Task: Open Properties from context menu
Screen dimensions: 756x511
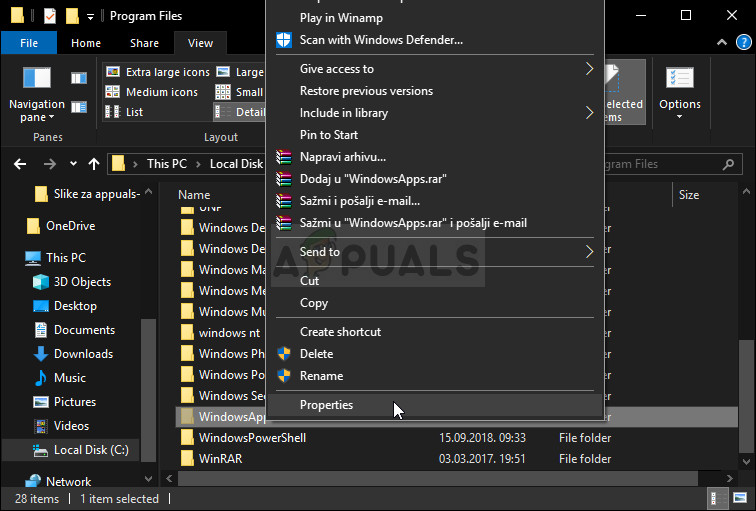Action: pos(434,405)
